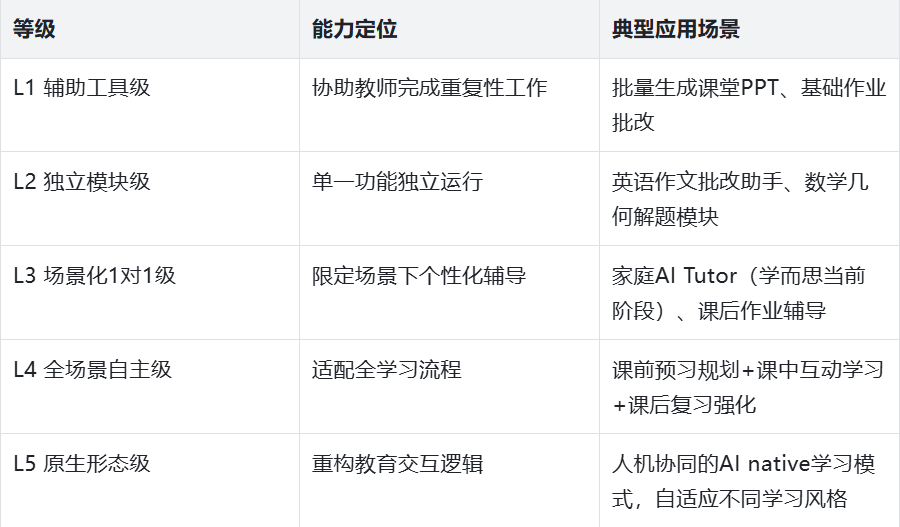This screenshot has width=900, height=527.
Task: Select the L5 原生形态级 cell
Action: 81,463
